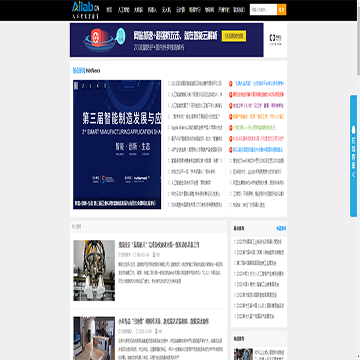Screen dimensions: 360x360
Task: Open the robotic arm article thumbnail
Action: click(x=94, y=270)
